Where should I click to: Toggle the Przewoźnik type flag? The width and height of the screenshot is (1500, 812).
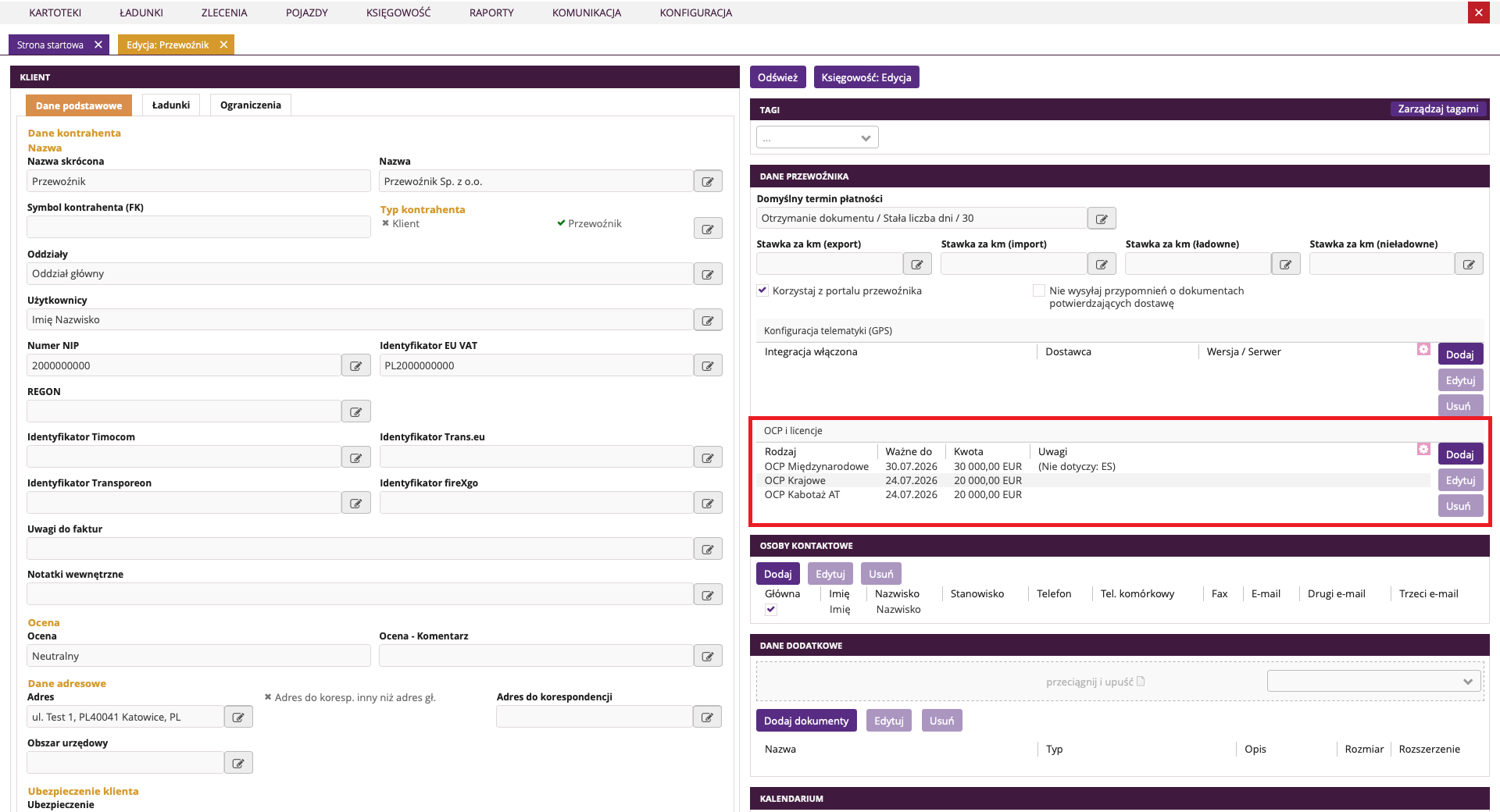click(589, 223)
